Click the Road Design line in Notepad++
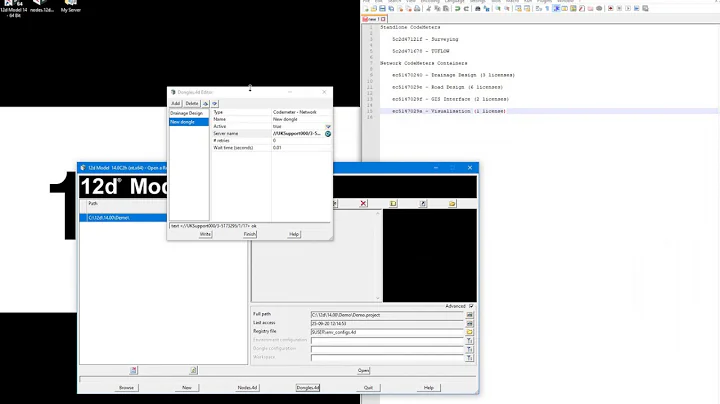This screenshot has height=404, width=720. [x=447, y=87]
